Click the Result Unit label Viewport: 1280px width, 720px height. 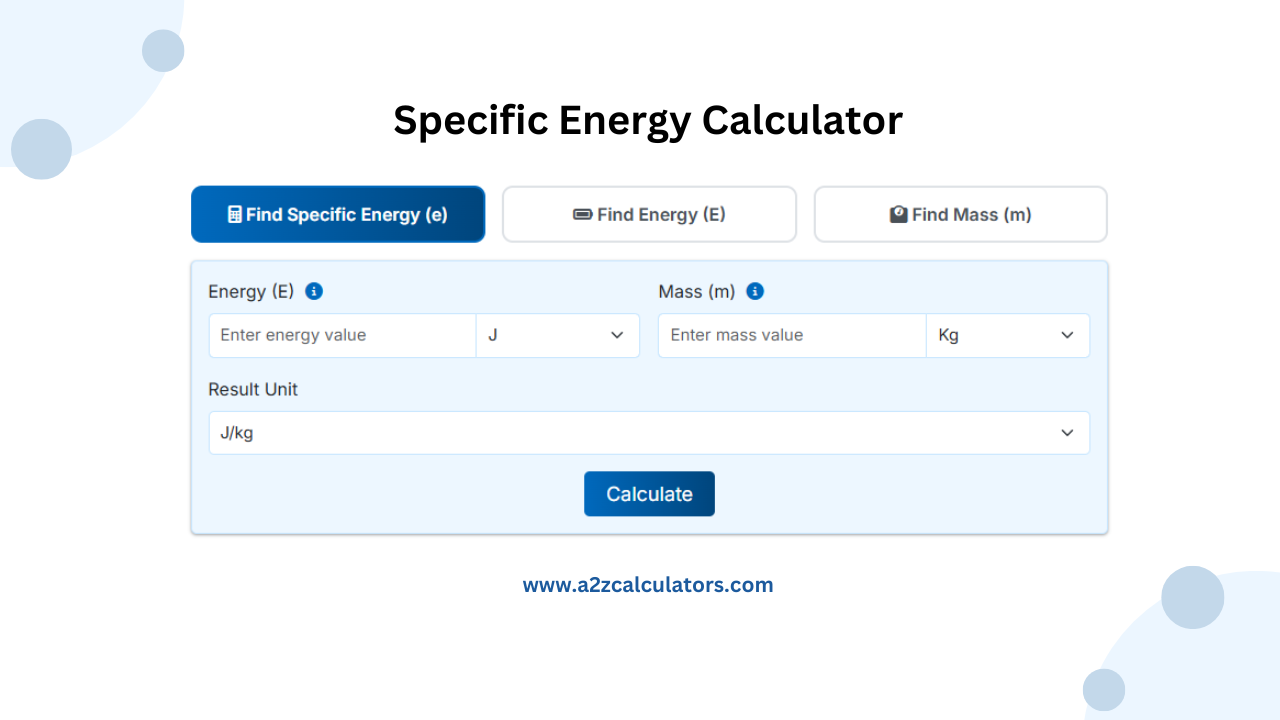point(253,389)
